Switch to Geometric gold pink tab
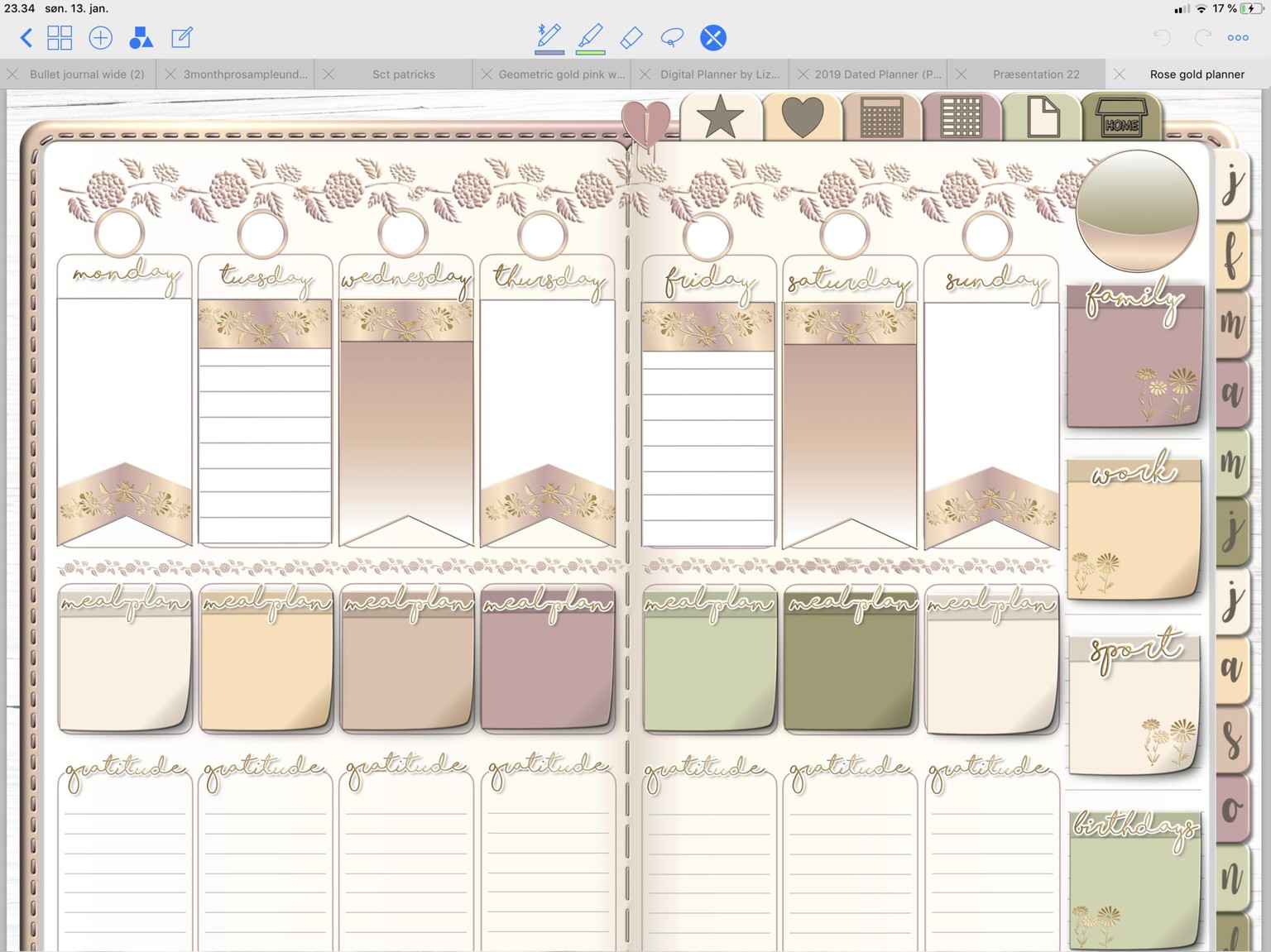Image resolution: width=1271 pixels, height=952 pixels. pyautogui.click(x=562, y=74)
